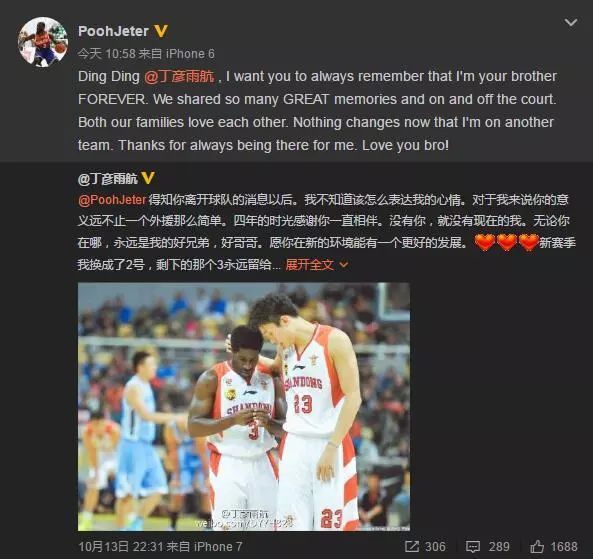This screenshot has width=593, height=559.
Task: Open PoohJeter's profile avatar
Action: (x=43, y=42)
